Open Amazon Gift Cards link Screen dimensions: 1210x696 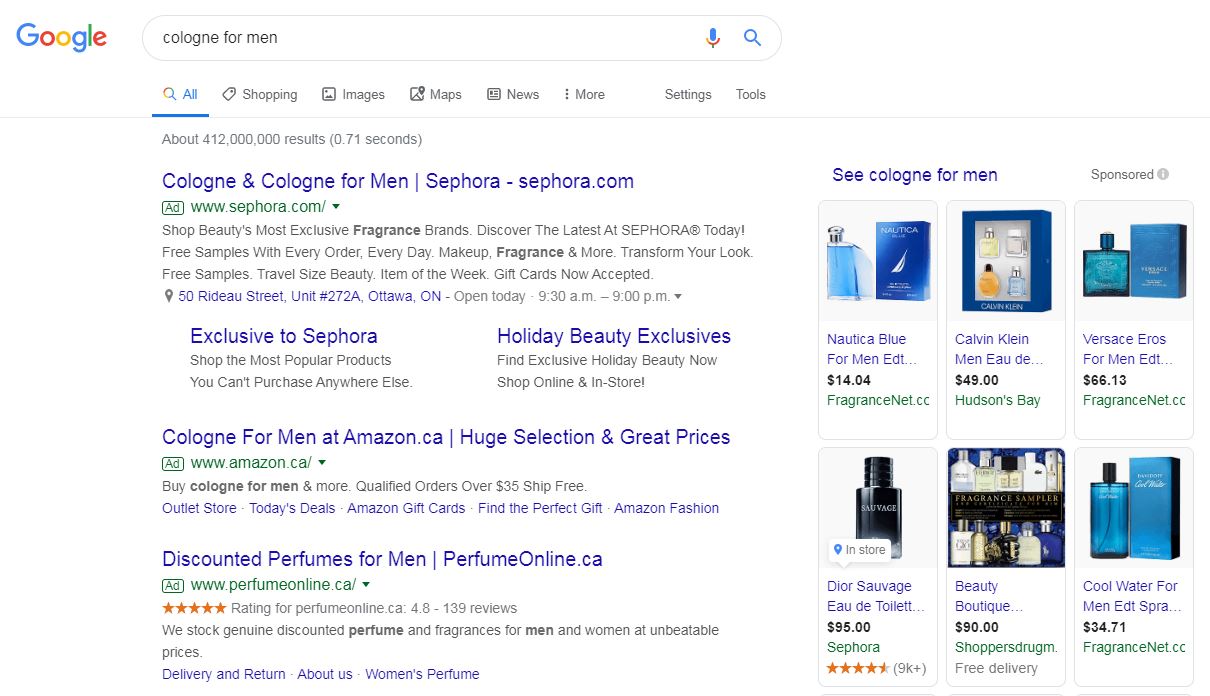(406, 508)
